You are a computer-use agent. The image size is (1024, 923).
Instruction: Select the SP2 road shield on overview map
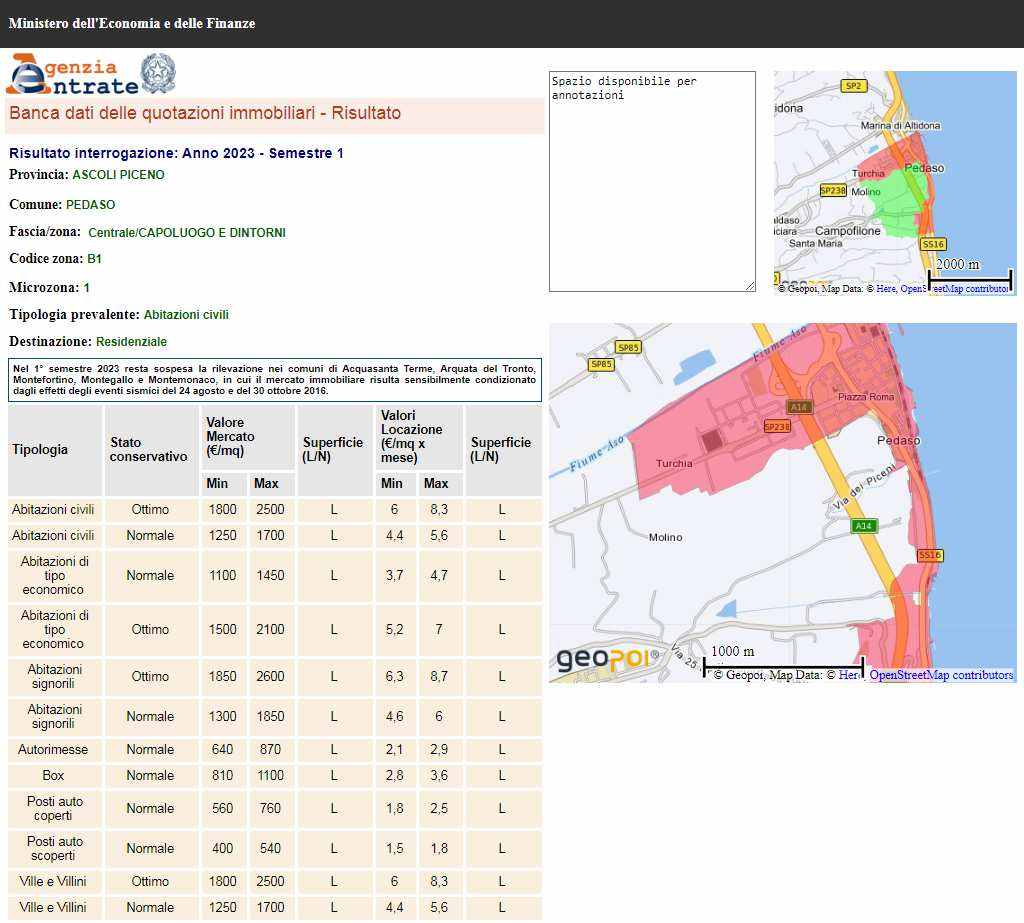pyautogui.click(x=853, y=86)
